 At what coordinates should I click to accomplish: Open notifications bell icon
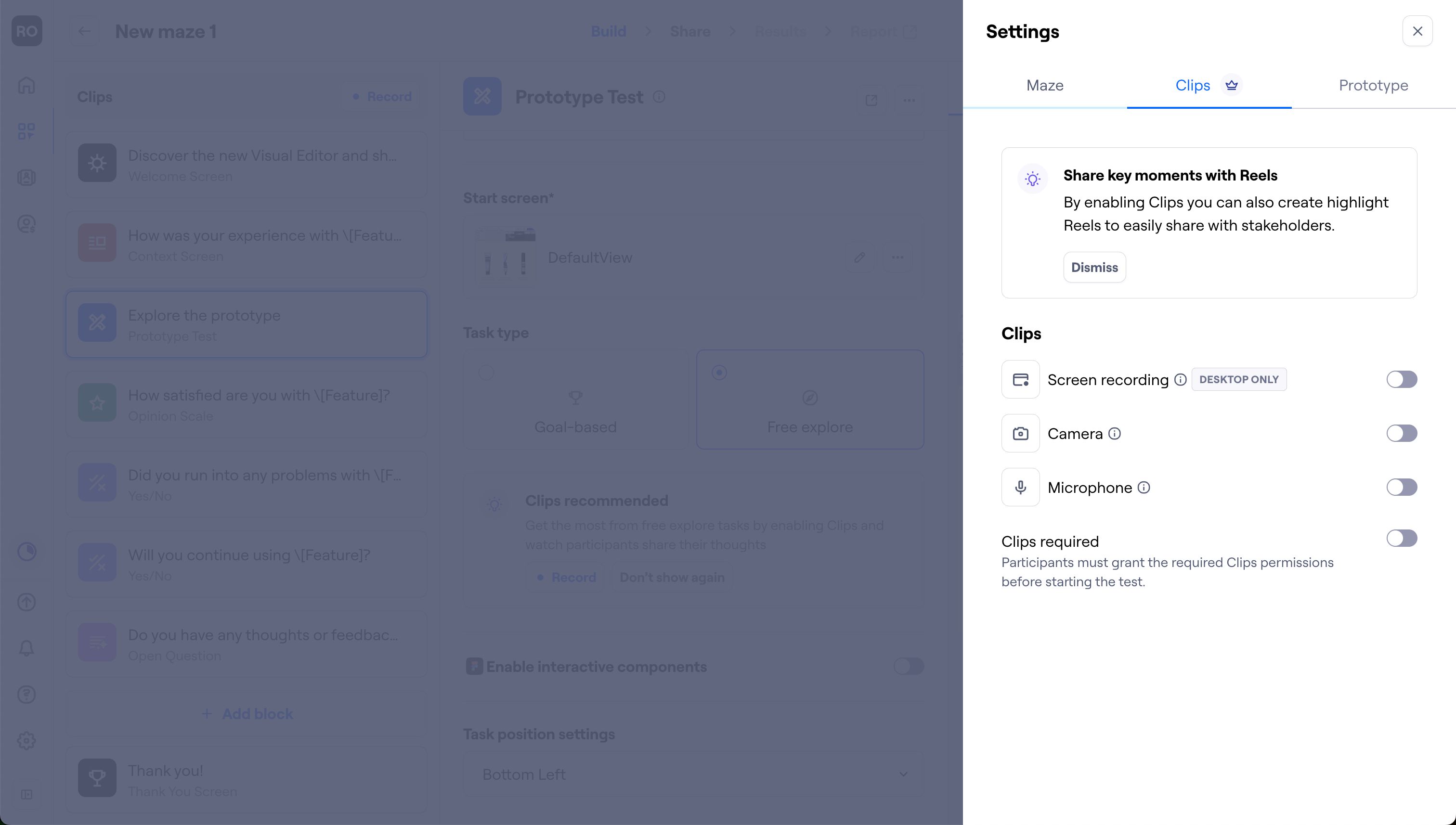[26, 648]
